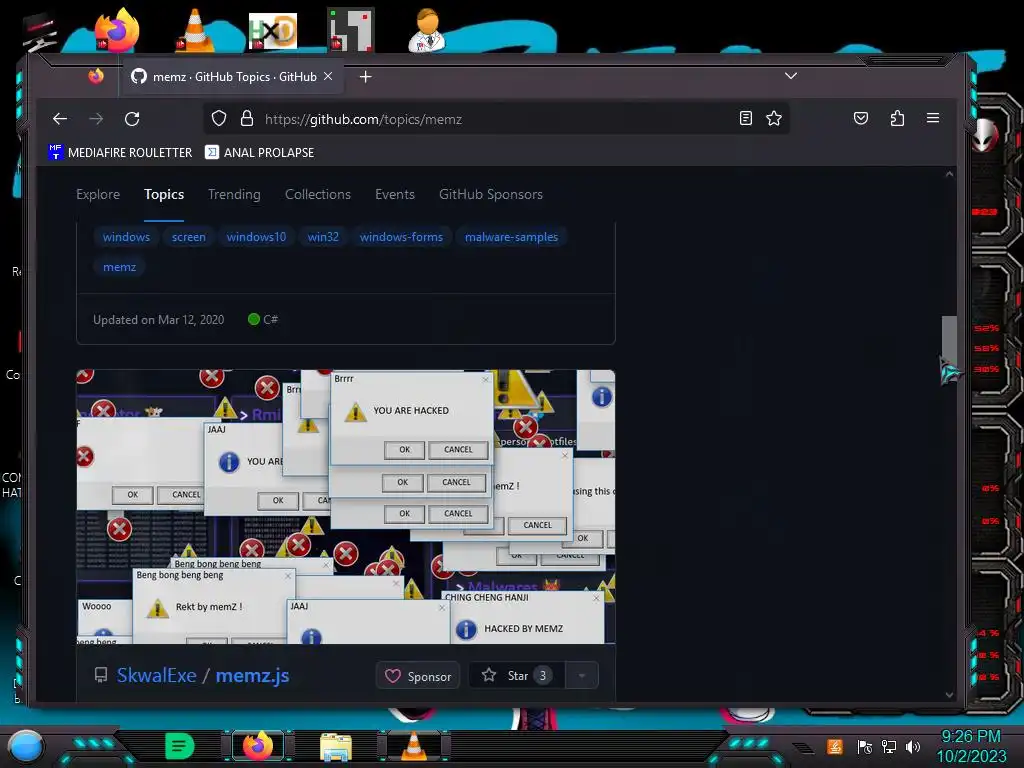Click the windows-forms topic tag
Screen dimensions: 1024x768
click(x=401, y=237)
